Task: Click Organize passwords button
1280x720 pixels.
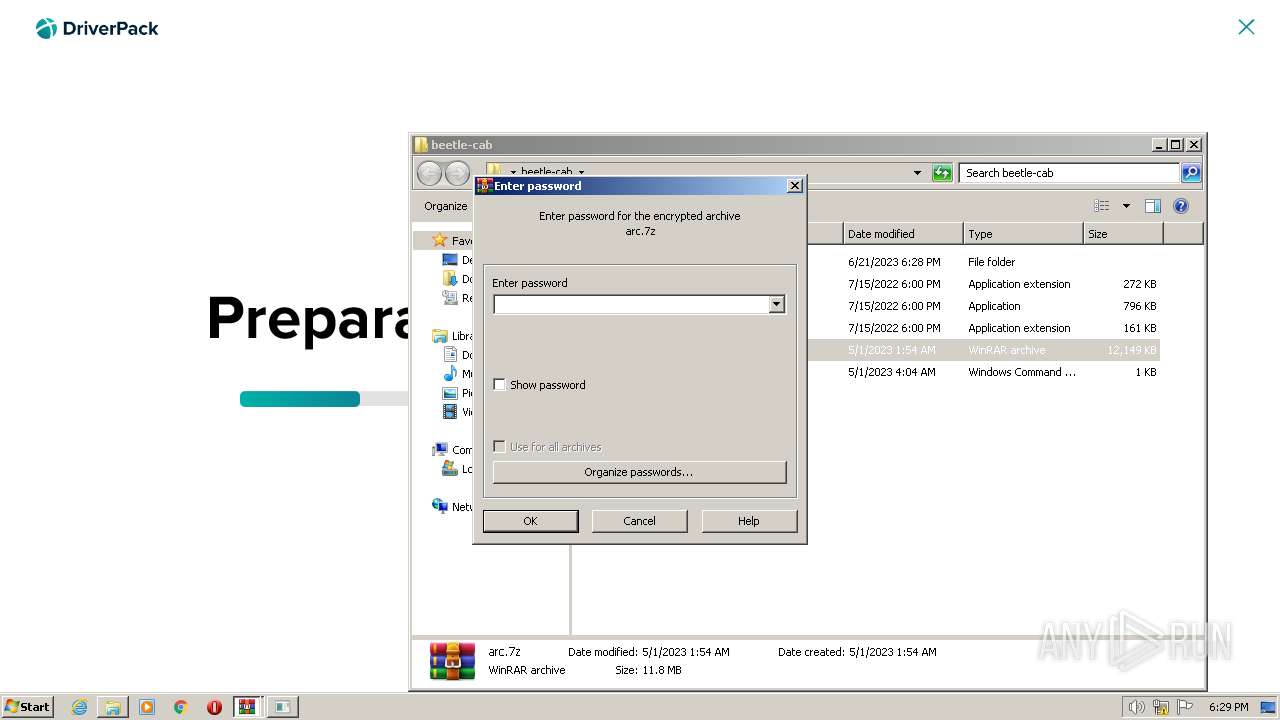Action: [x=639, y=472]
